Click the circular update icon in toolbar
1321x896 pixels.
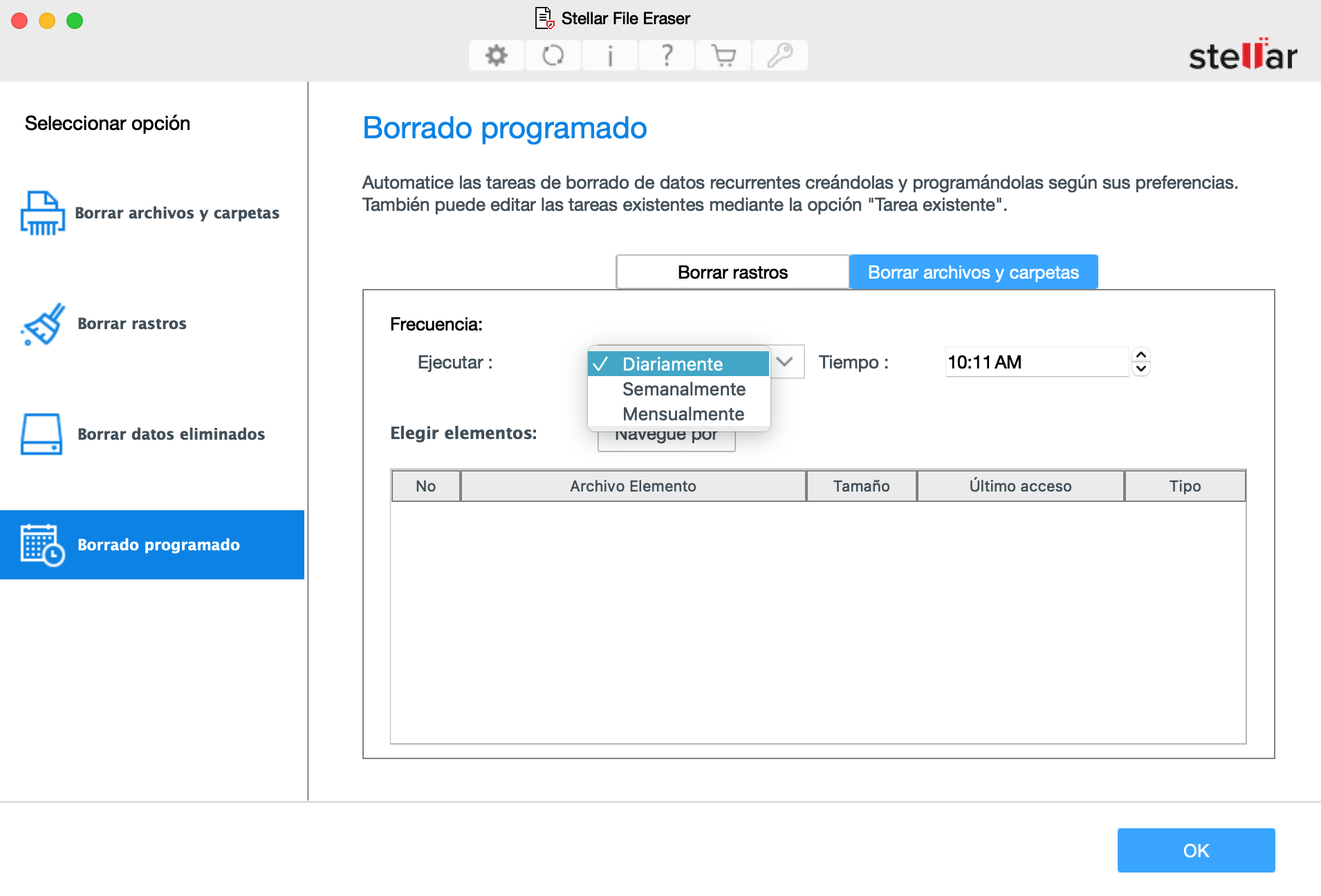tap(553, 55)
